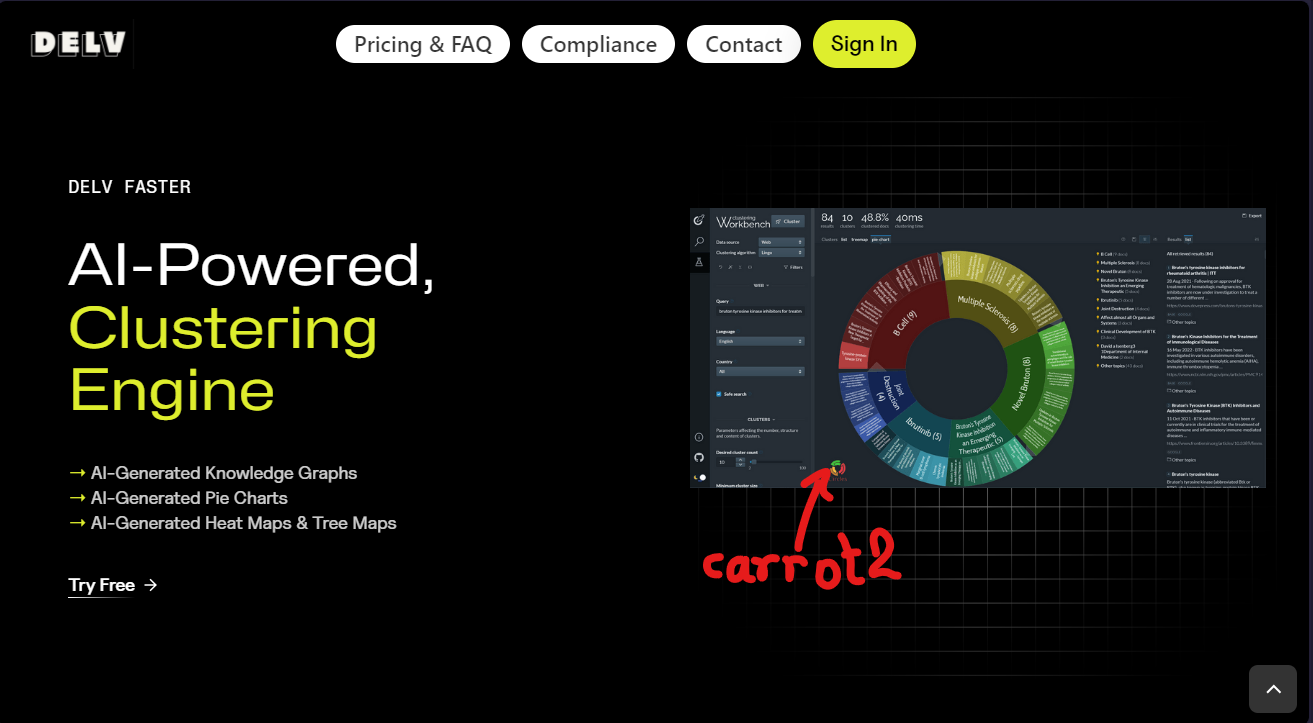Click the flask experiments icon in the sidebar

(698, 260)
